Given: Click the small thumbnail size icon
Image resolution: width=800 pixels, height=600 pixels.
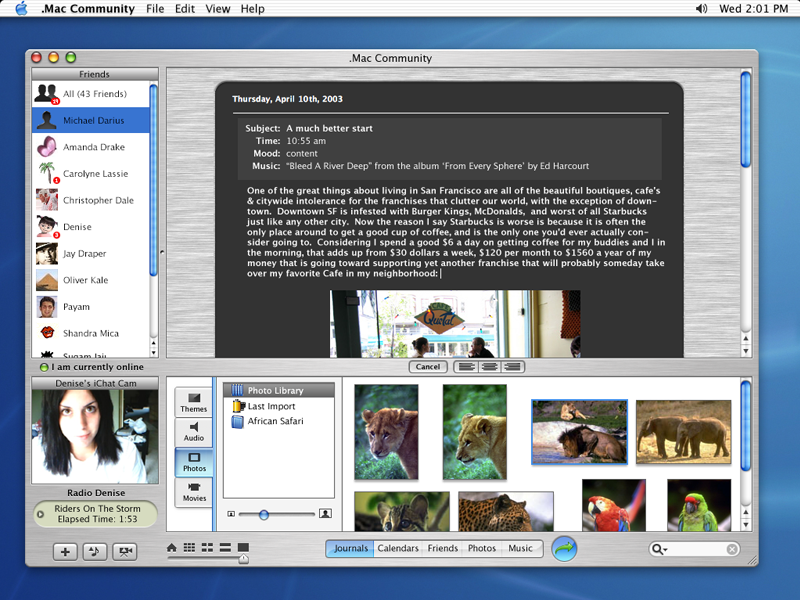Looking at the screenshot, I should click(231, 514).
